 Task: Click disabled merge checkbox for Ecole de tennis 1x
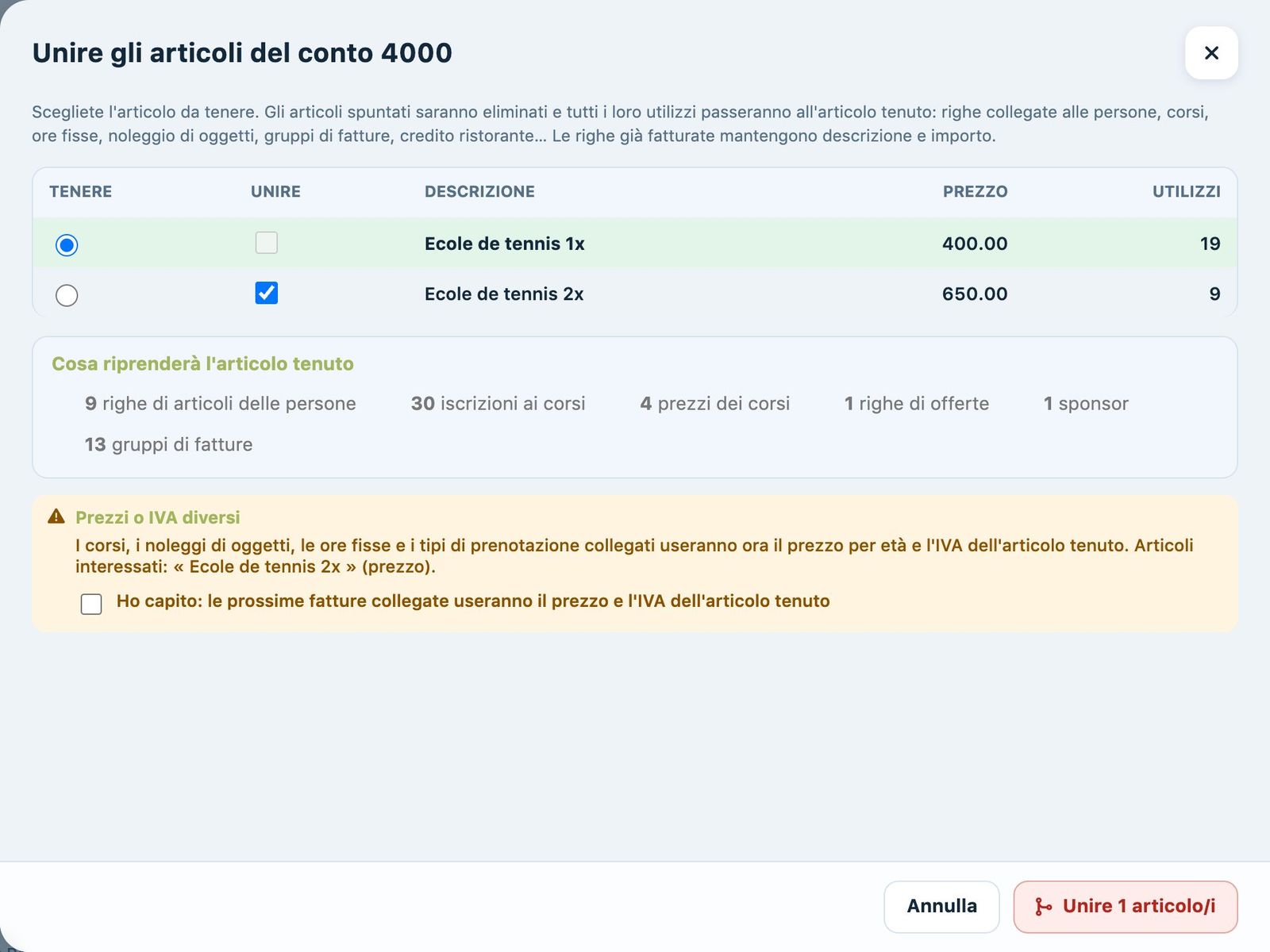click(x=267, y=243)
